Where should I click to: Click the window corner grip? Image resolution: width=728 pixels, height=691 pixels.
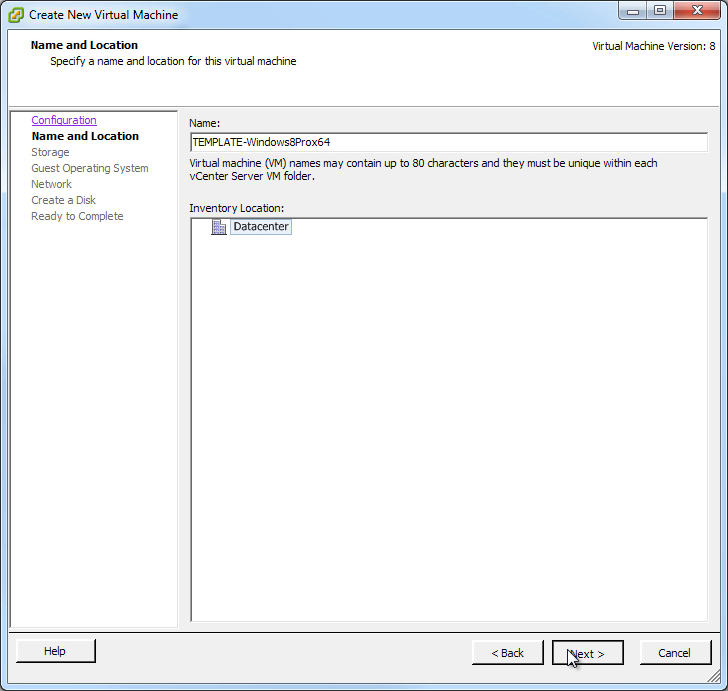pos(714,677)
